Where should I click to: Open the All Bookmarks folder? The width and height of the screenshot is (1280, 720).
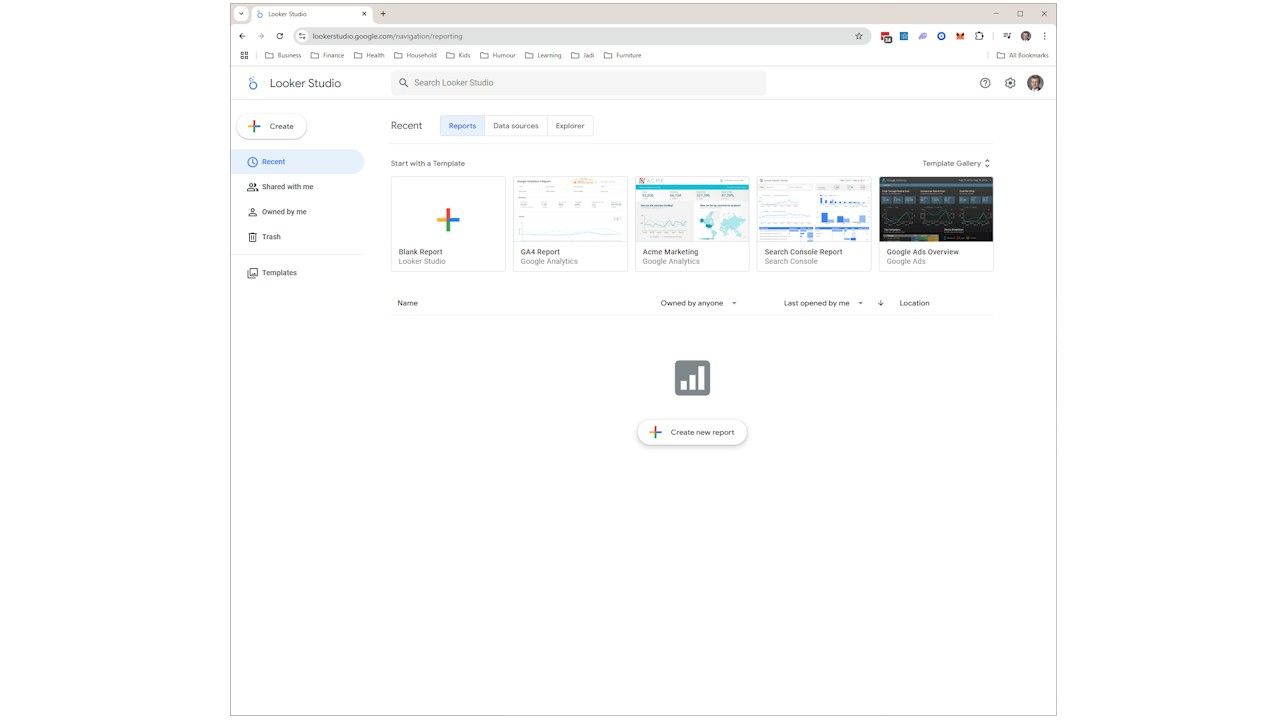[1022, 55]
